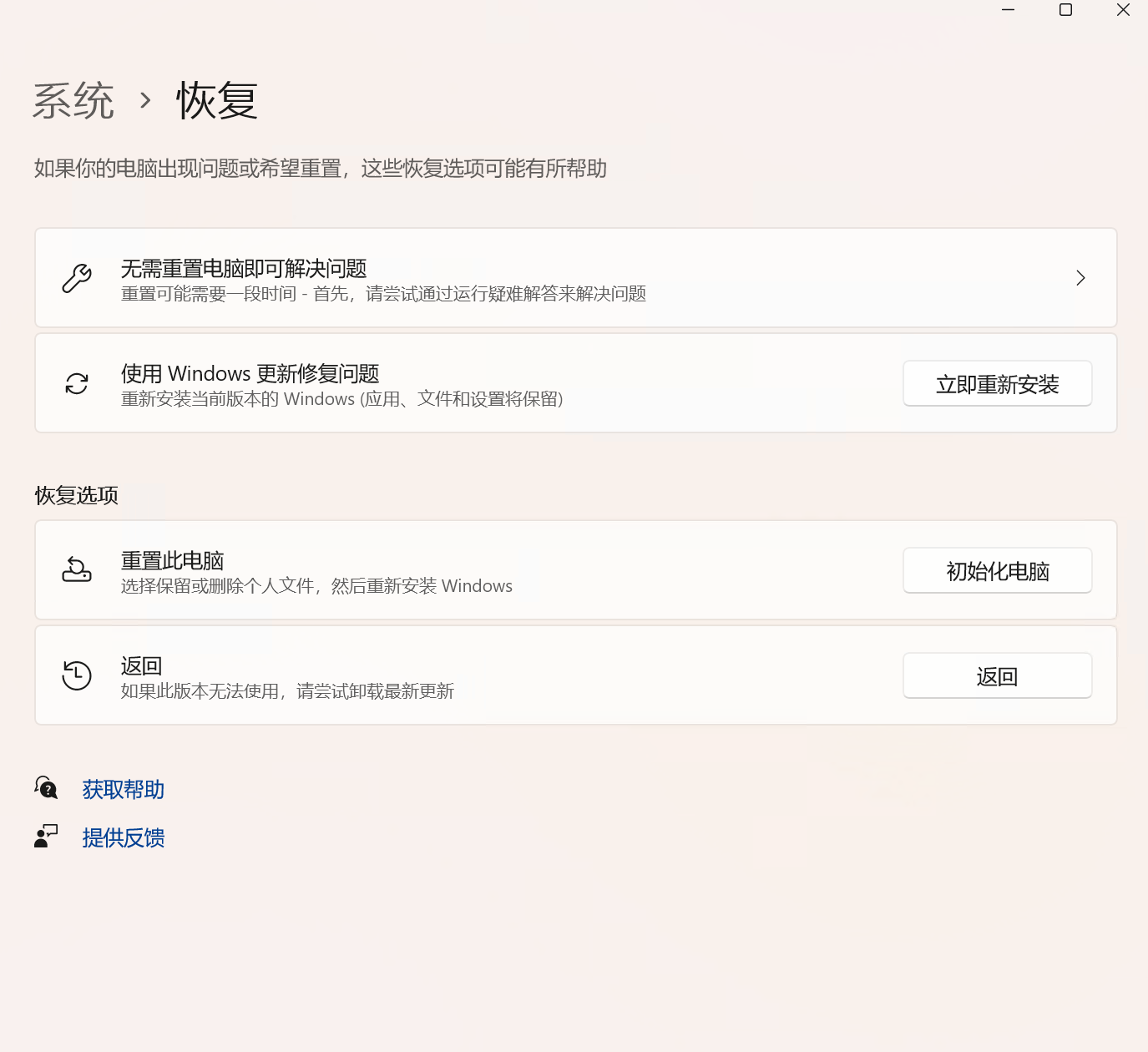1148x1052 pixels.
Task: Click the maximize window control
Action: point(1065,11)
